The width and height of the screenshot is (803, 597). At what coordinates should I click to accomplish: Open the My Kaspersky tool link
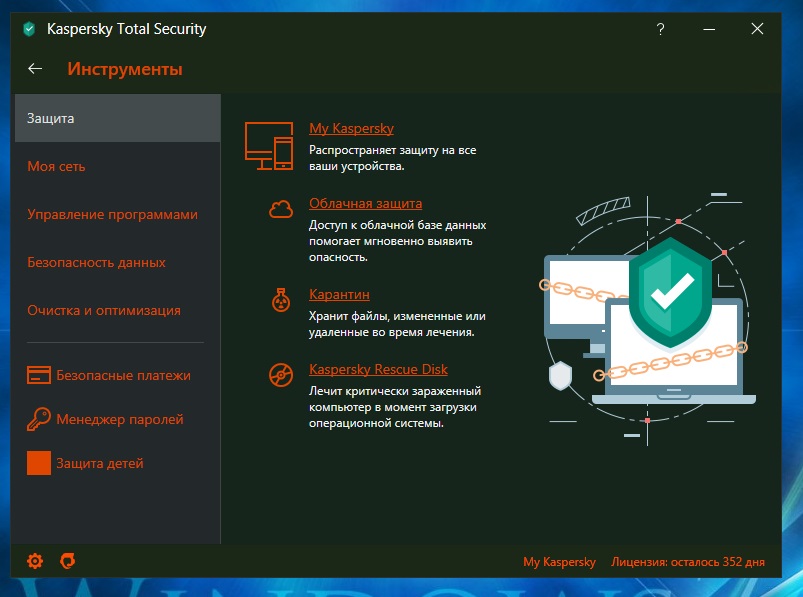[x=351, y=128]
